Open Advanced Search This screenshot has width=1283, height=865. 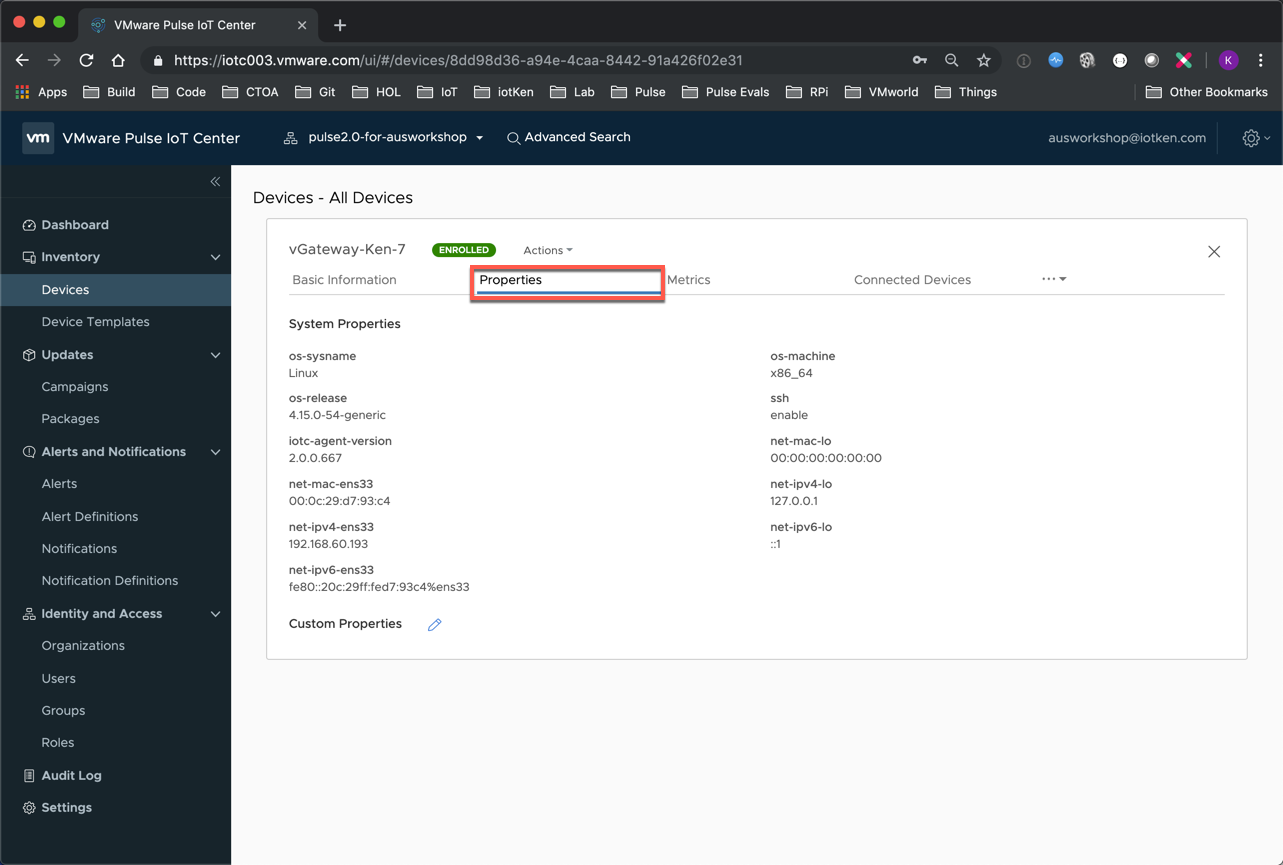click(x=568, y=138)
